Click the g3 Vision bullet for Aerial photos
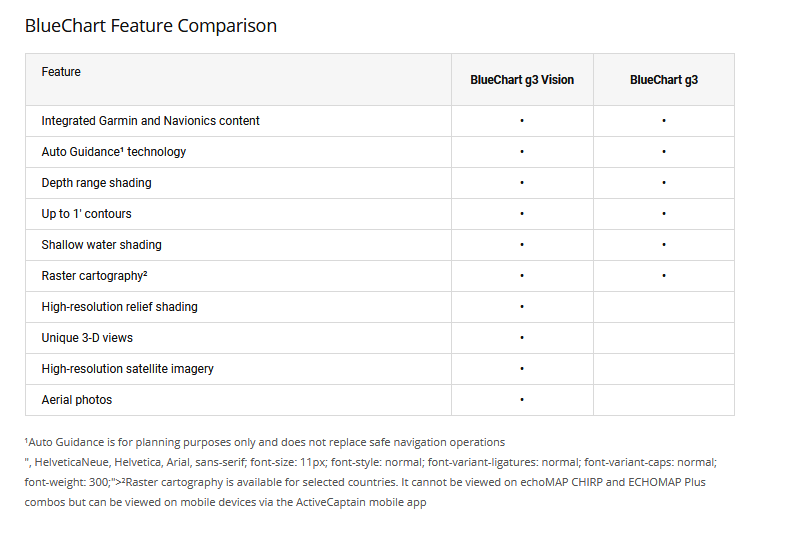The height and width of the screenshot is (535, 787). tap(522, 400)
